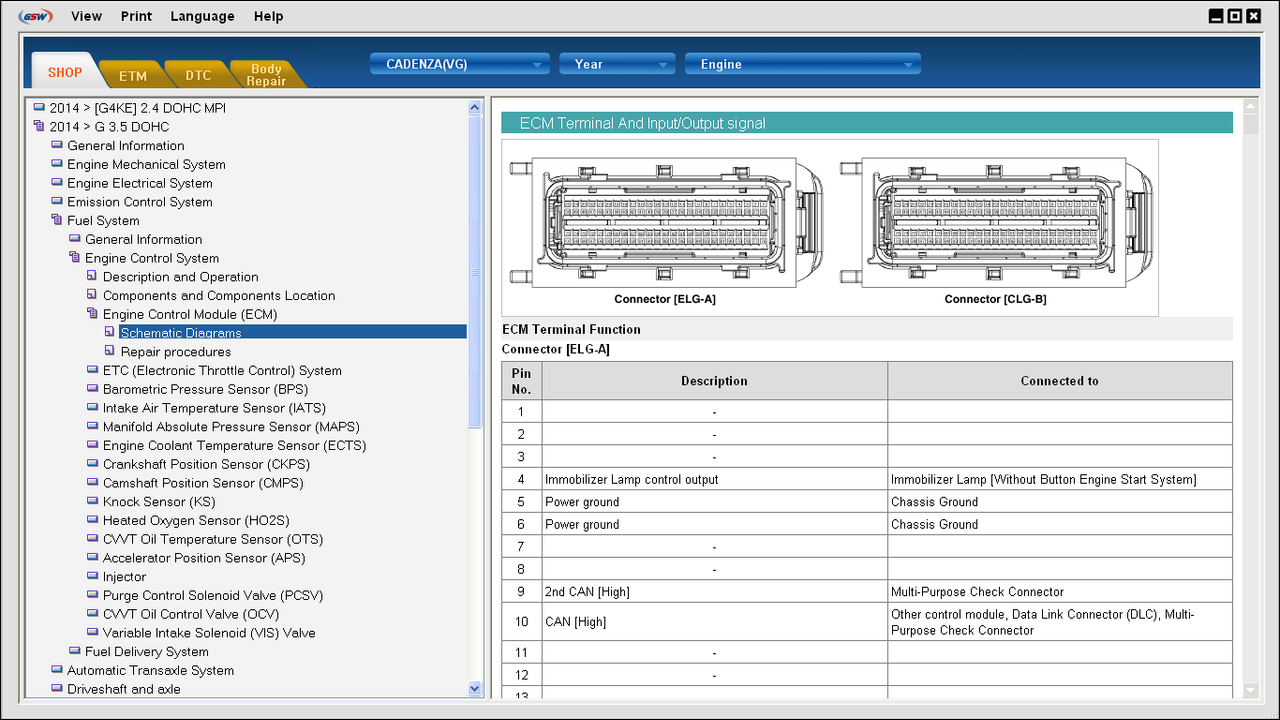Click book icon beside Variable Intake Solenoid (VIS) Valve
1280x720 pixels.
click(x=93, y=633)
